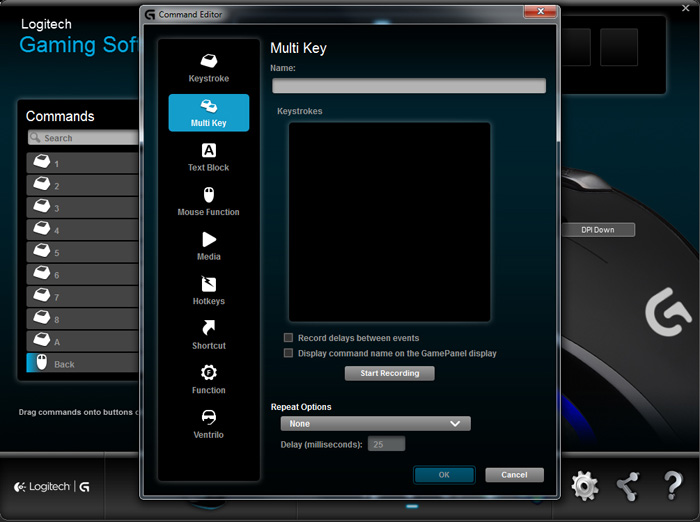
Task: Select command A in Commands list
Action: (83, 341)
